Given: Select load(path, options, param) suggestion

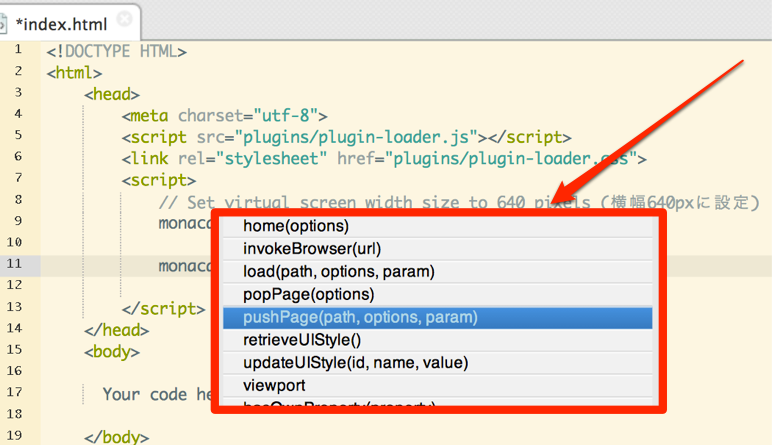Looking at the screenshot, I should click(x=339, y=272).
